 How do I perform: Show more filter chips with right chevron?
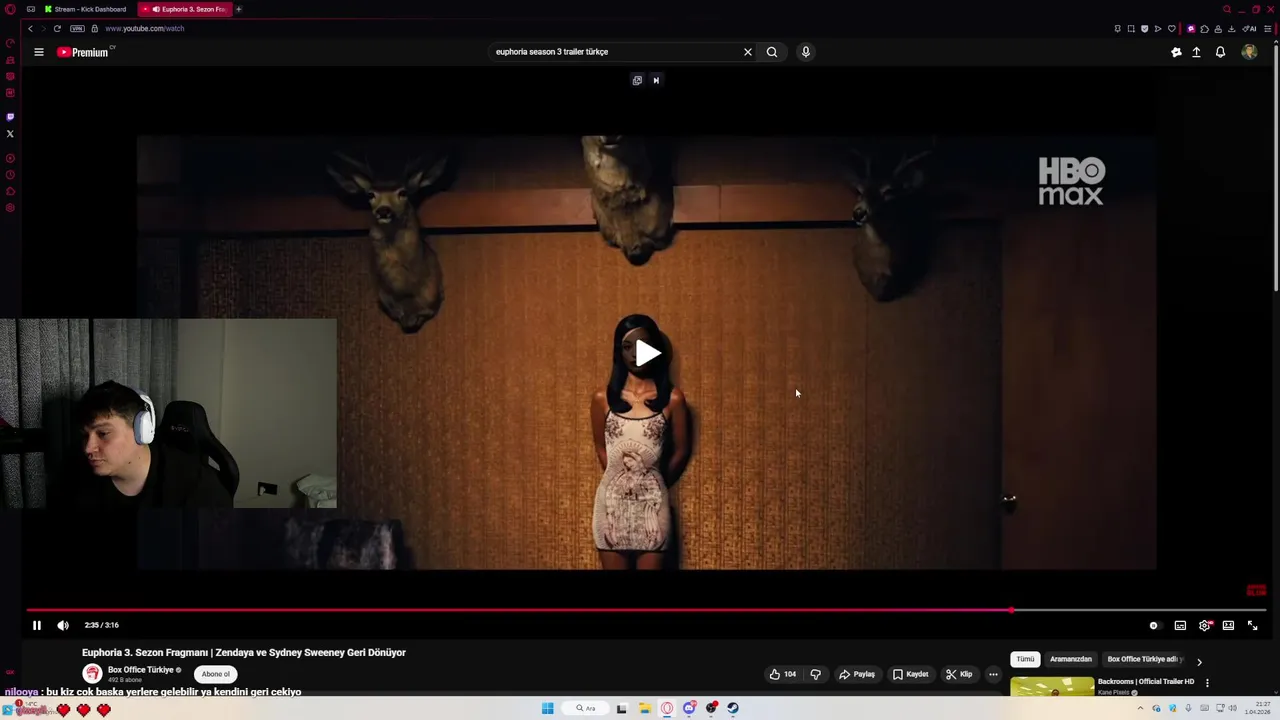click(x=1199, y=661)
